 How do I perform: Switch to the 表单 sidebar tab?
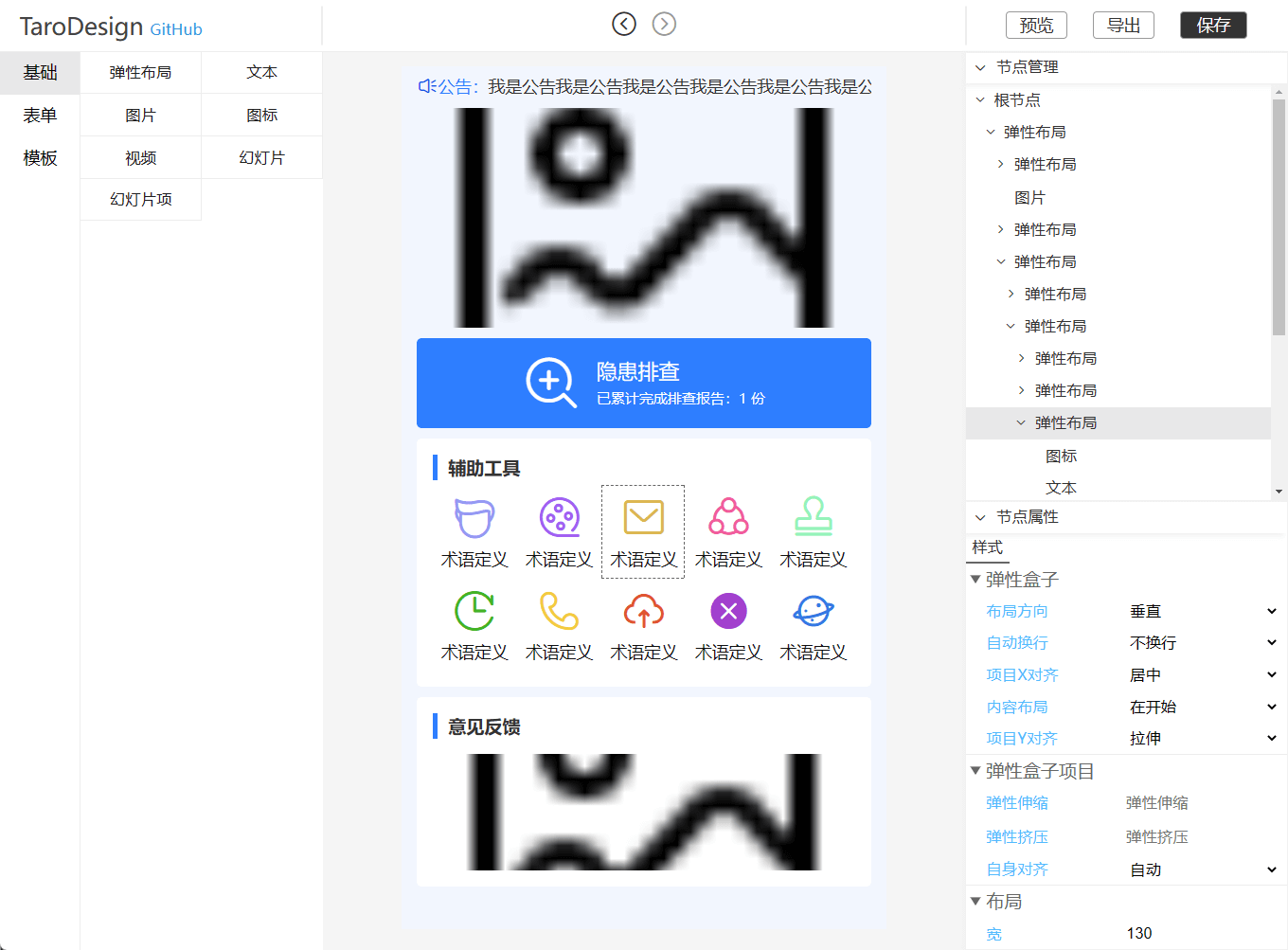pos(39,115)
